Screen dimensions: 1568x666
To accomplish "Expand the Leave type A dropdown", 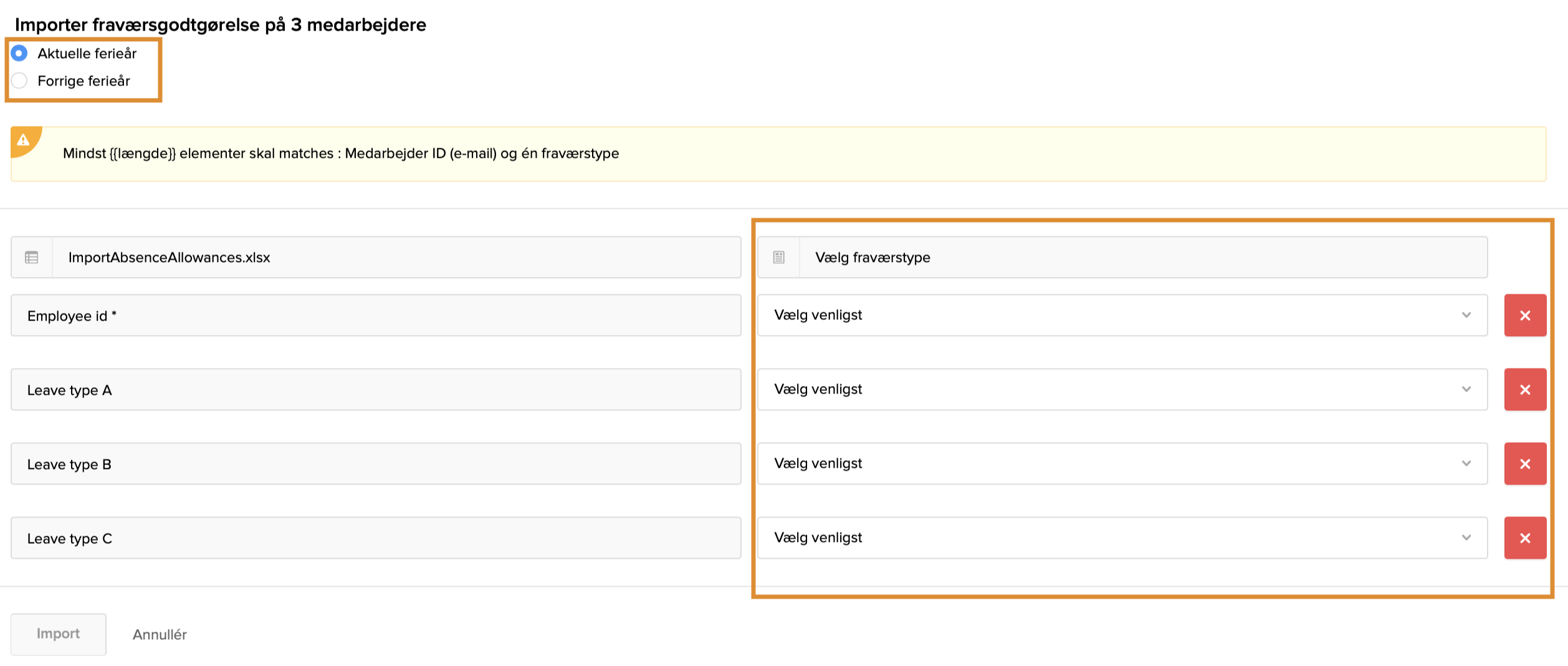I will click(x=1122, y=390).
